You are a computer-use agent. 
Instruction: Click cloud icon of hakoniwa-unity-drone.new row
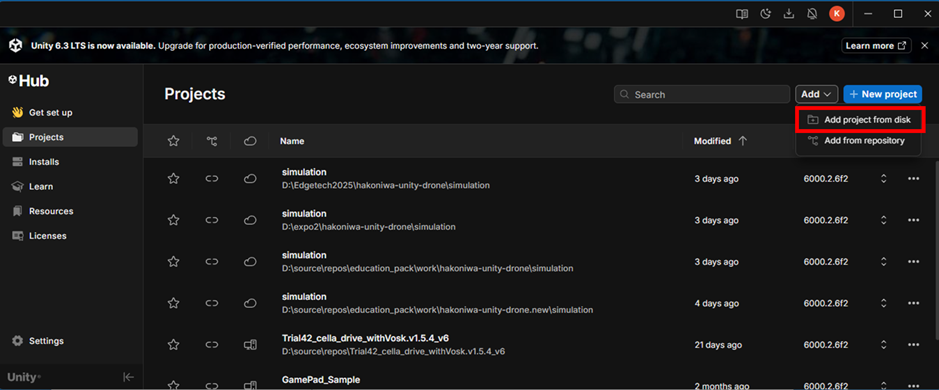coord(250,303)
